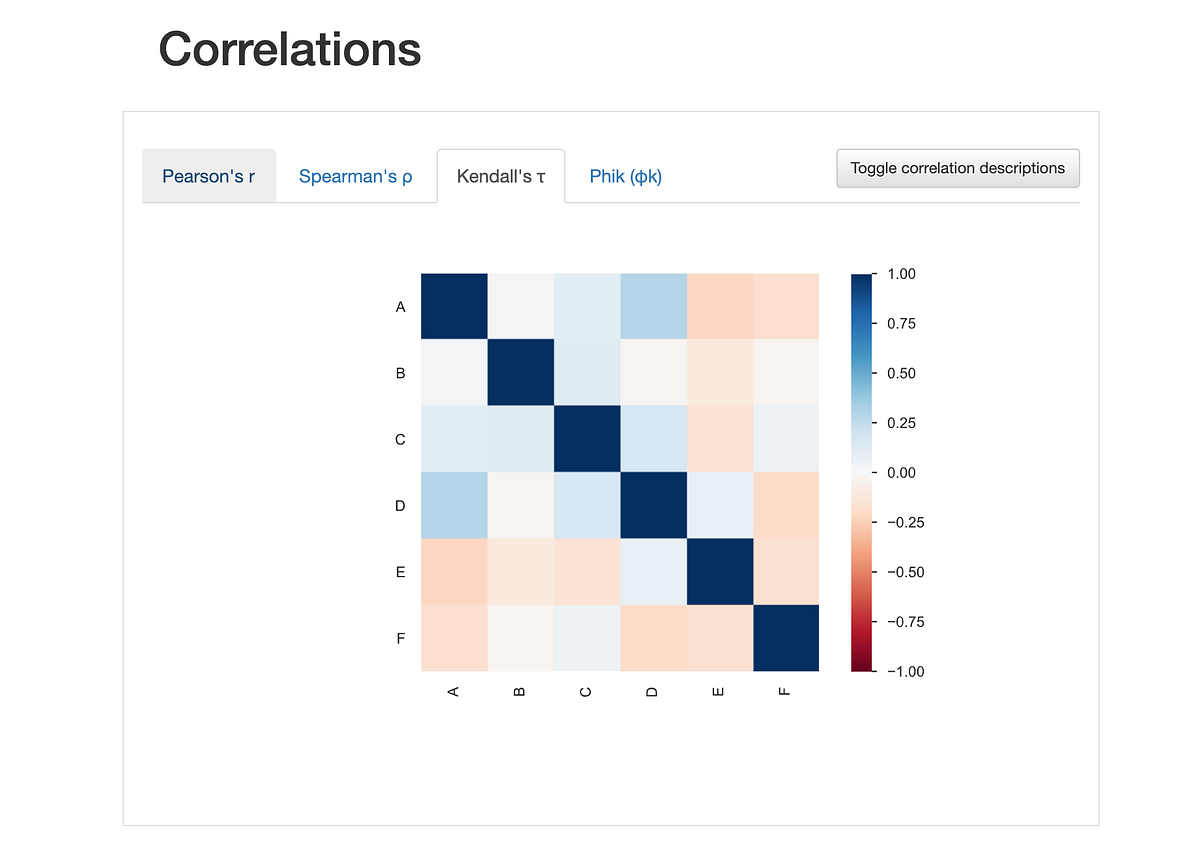The height and width of the screenshot is (851, 1200).
Task: Select the row label E on the heatmap
Action: [x=400, y=572]
